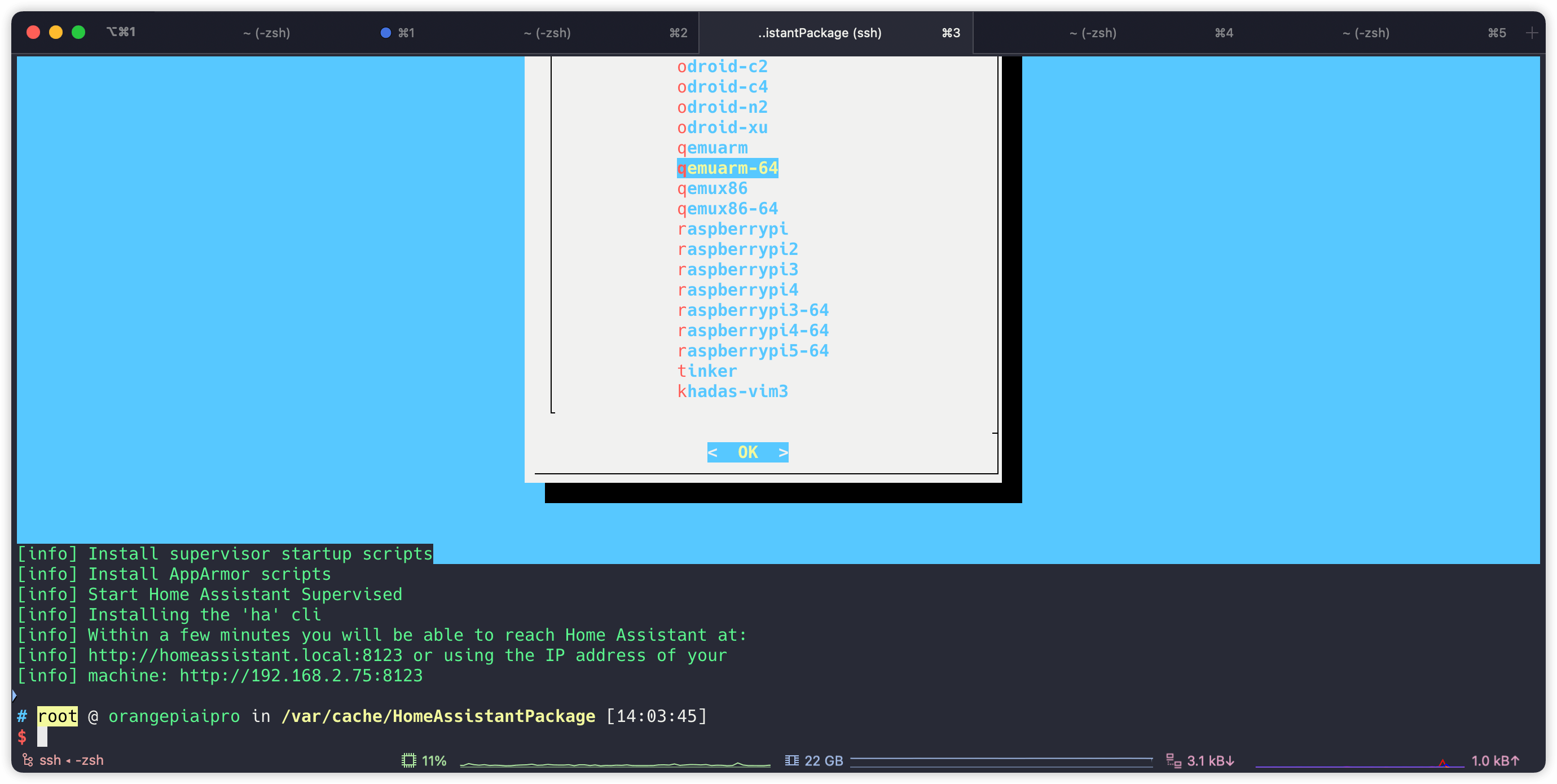Click the CPU usage graph line

point(614,764)
